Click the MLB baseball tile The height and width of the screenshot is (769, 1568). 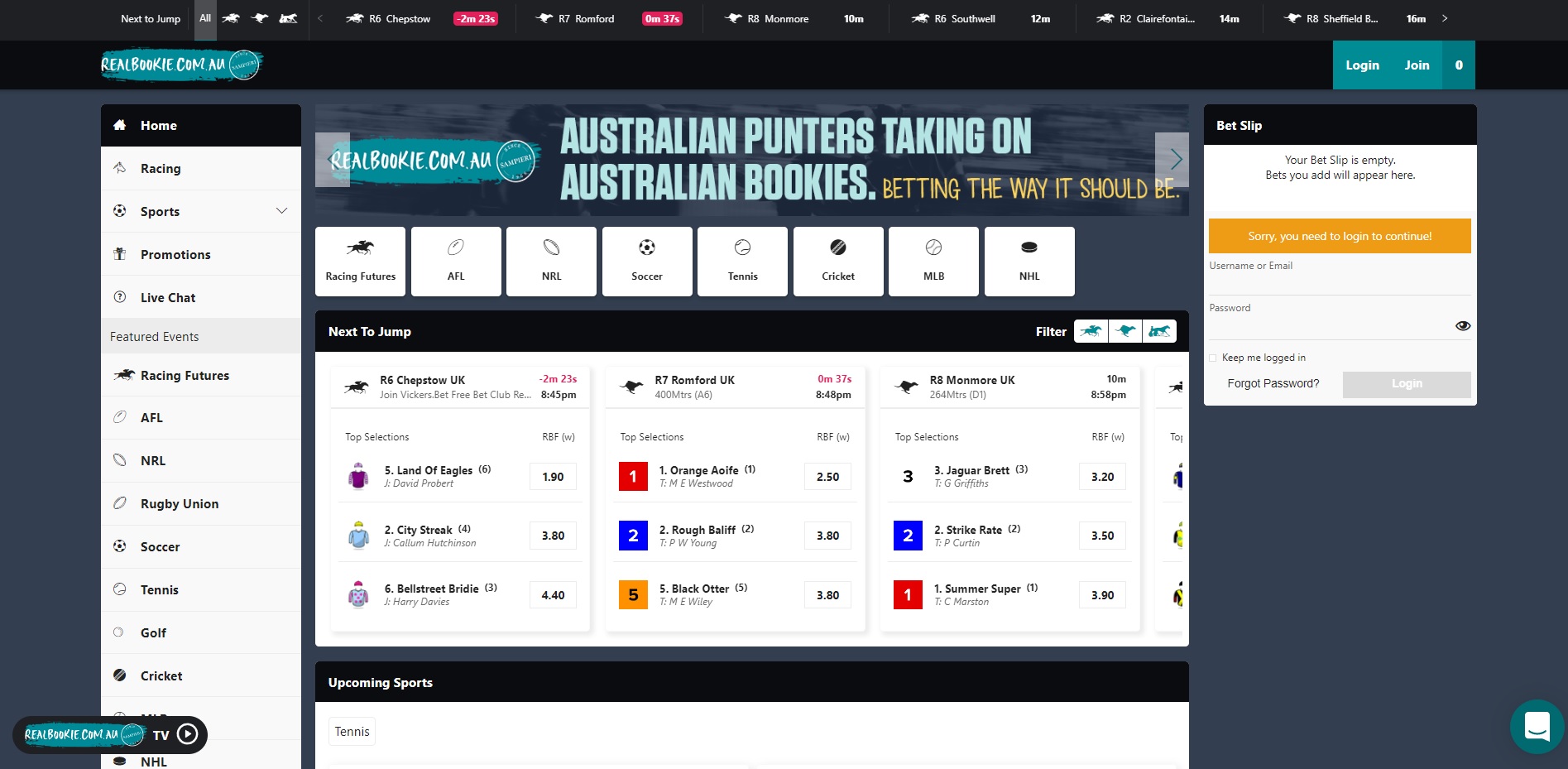pos(933,262)
